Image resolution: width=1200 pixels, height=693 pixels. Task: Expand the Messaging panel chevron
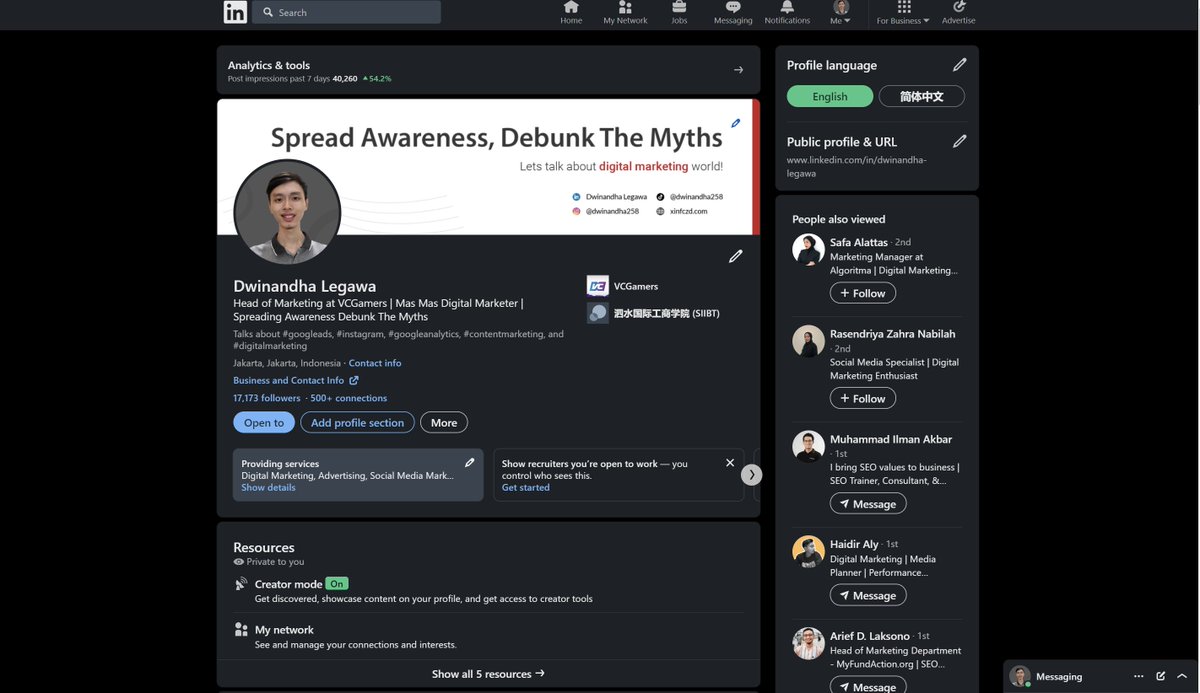1182,676
